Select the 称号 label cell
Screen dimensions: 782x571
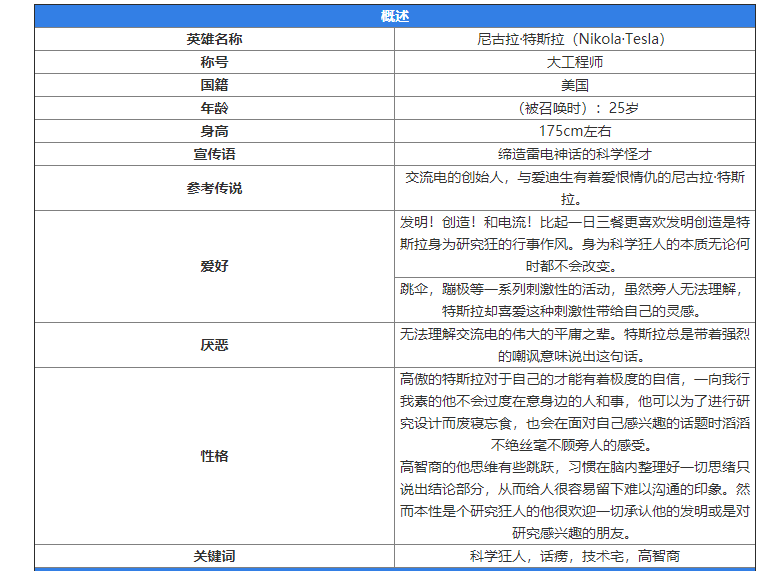click(x=214, y=62)
